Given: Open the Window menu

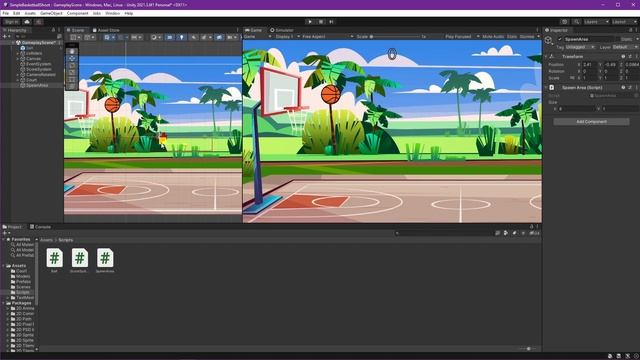Looking at the screenshot, I should [113, 13].
